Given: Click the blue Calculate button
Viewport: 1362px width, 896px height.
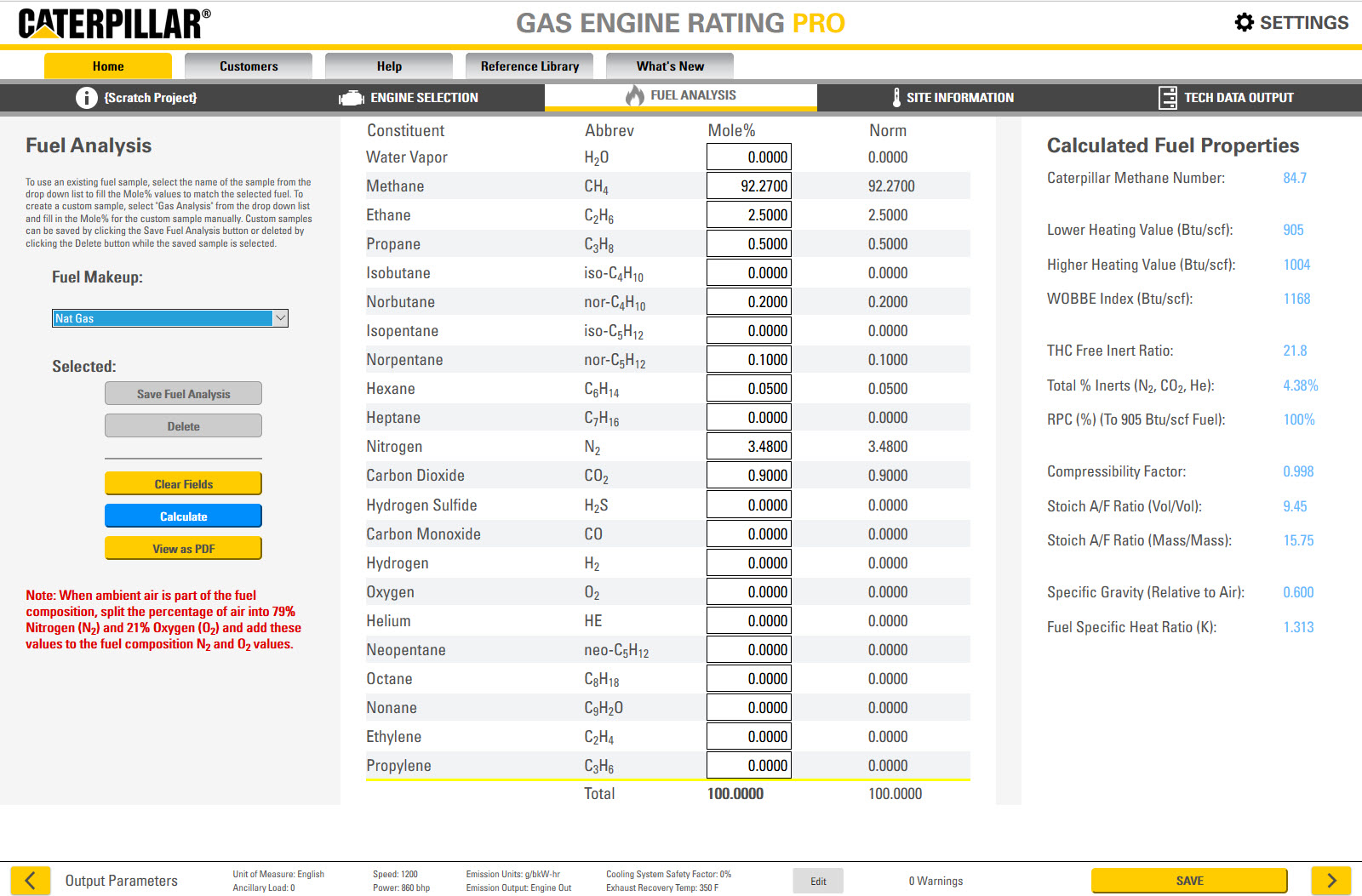Looking at the screenshot, I should (183, 516).
